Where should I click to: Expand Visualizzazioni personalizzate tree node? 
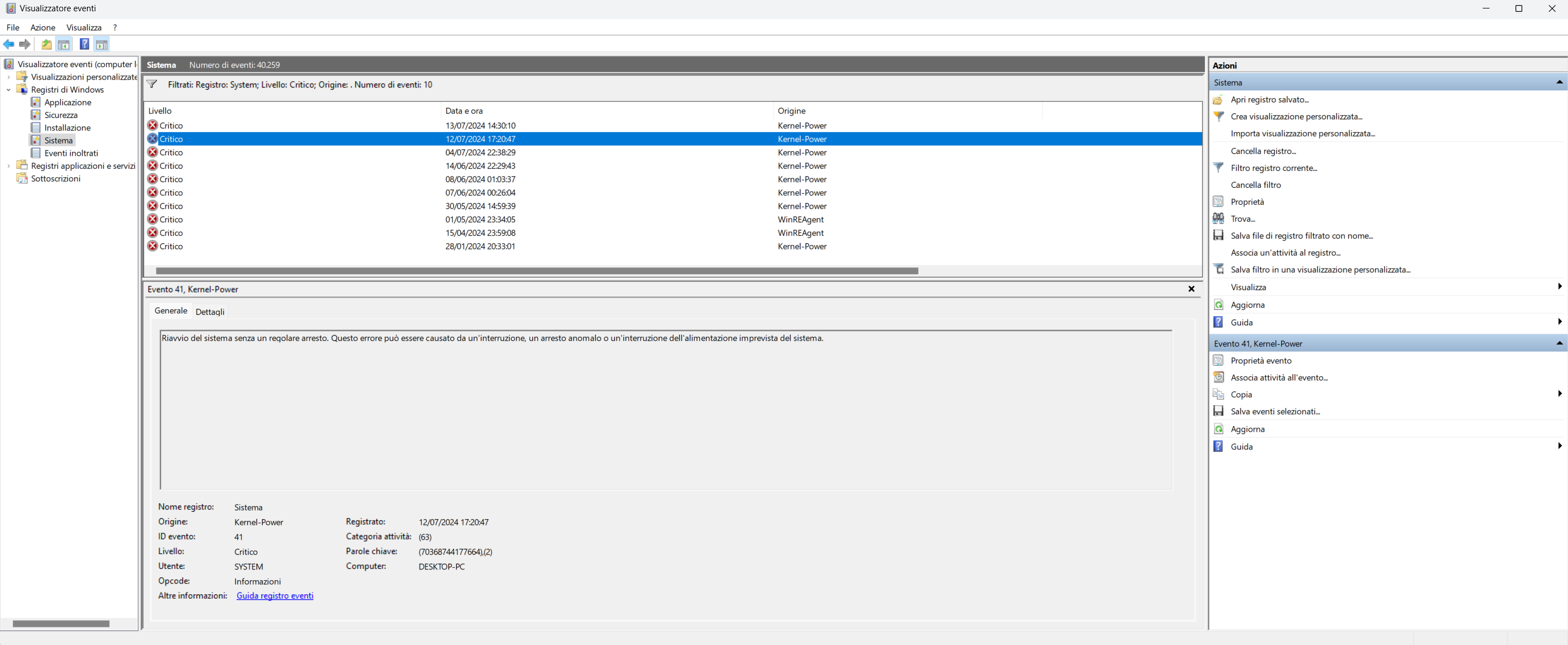(8, 77)
